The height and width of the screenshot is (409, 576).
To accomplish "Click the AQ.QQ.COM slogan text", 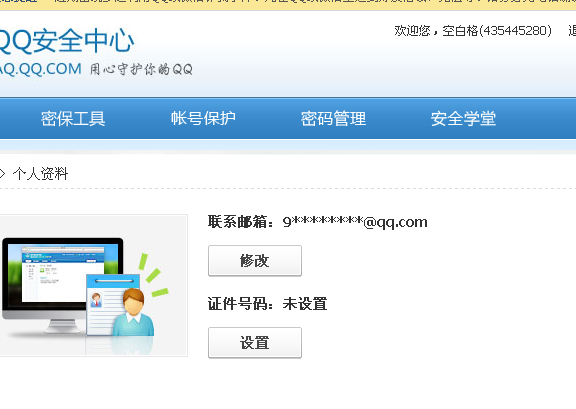I will coord(96,69).
